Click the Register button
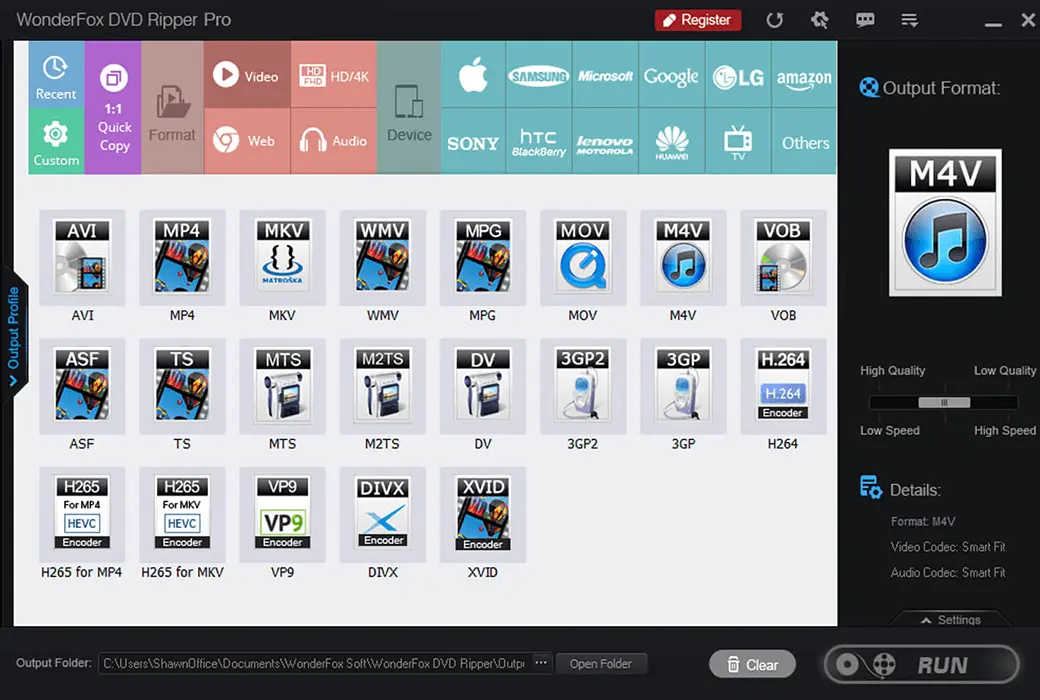 [x=698, y=20]
